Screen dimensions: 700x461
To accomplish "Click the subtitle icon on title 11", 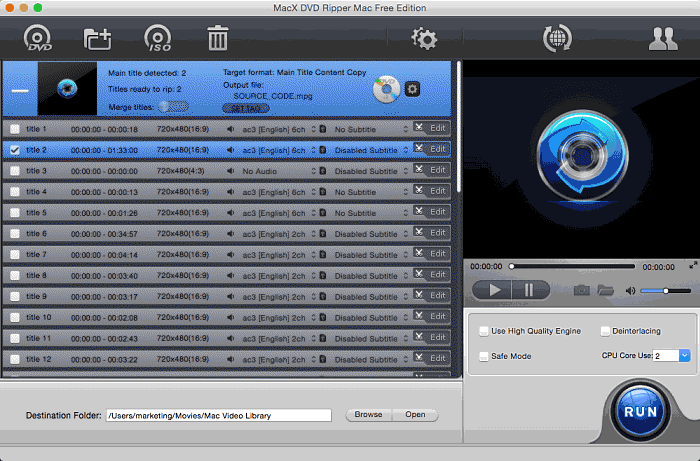I will pos(323,339).
